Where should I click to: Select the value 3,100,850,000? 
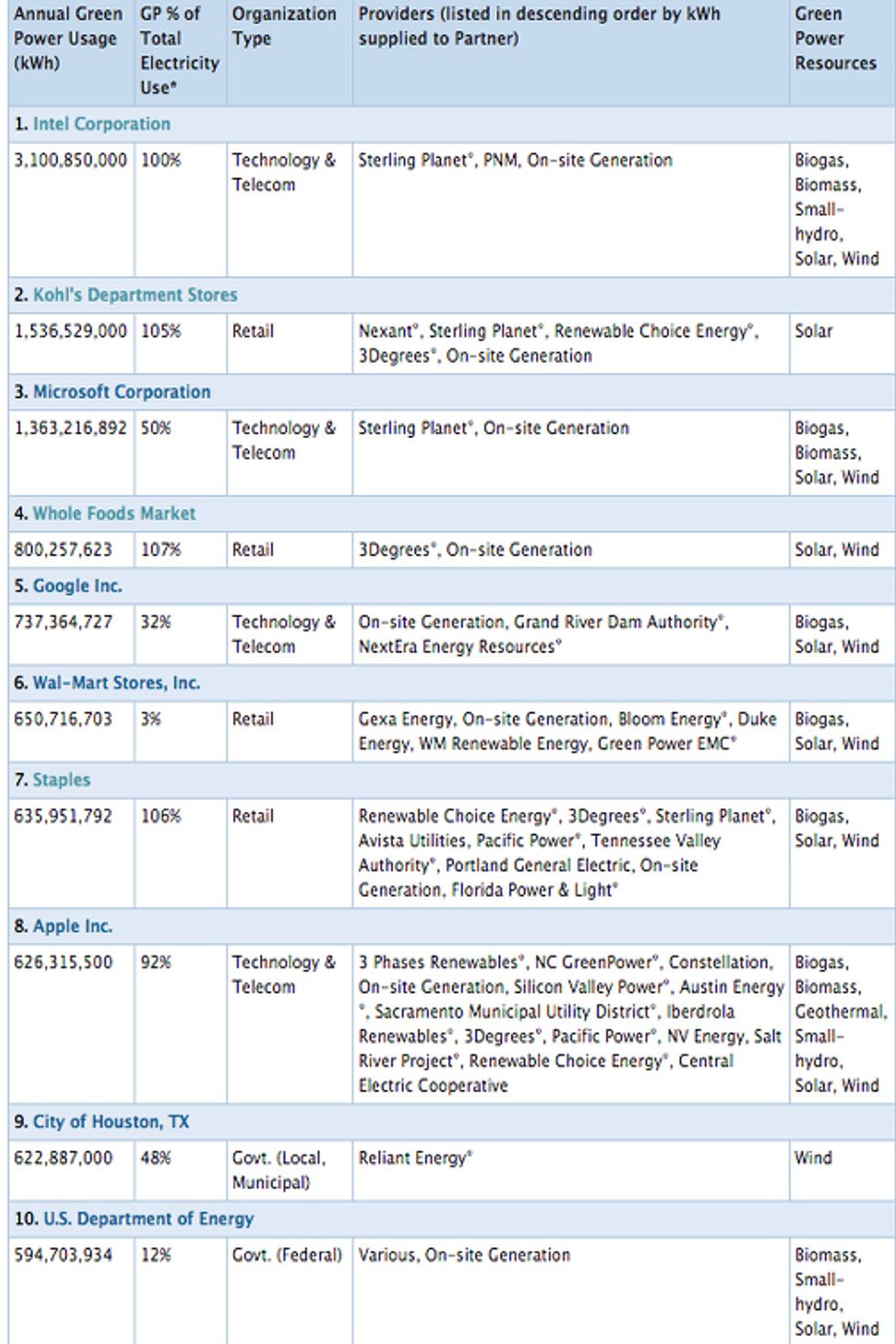pyautogui.click(x=70, y=160)
